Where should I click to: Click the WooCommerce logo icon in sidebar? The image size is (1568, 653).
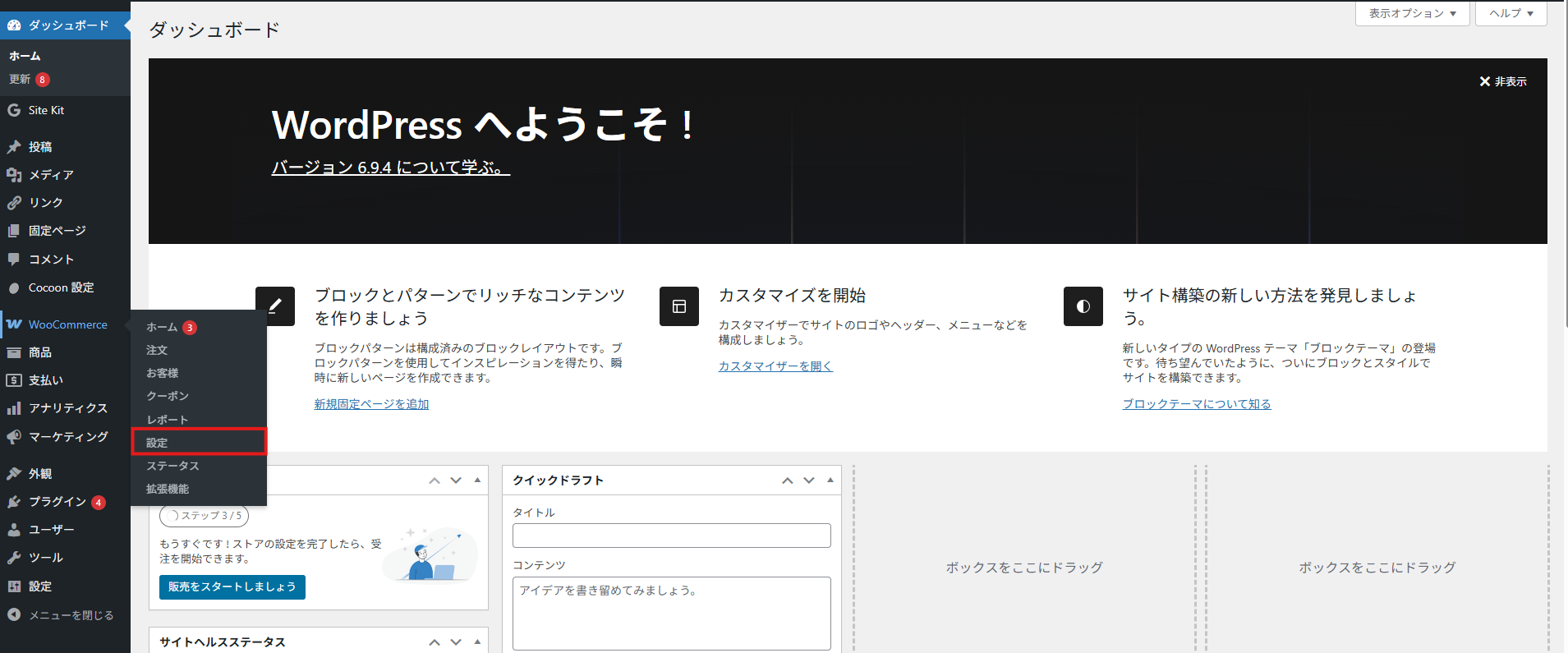tap(14, 324)
